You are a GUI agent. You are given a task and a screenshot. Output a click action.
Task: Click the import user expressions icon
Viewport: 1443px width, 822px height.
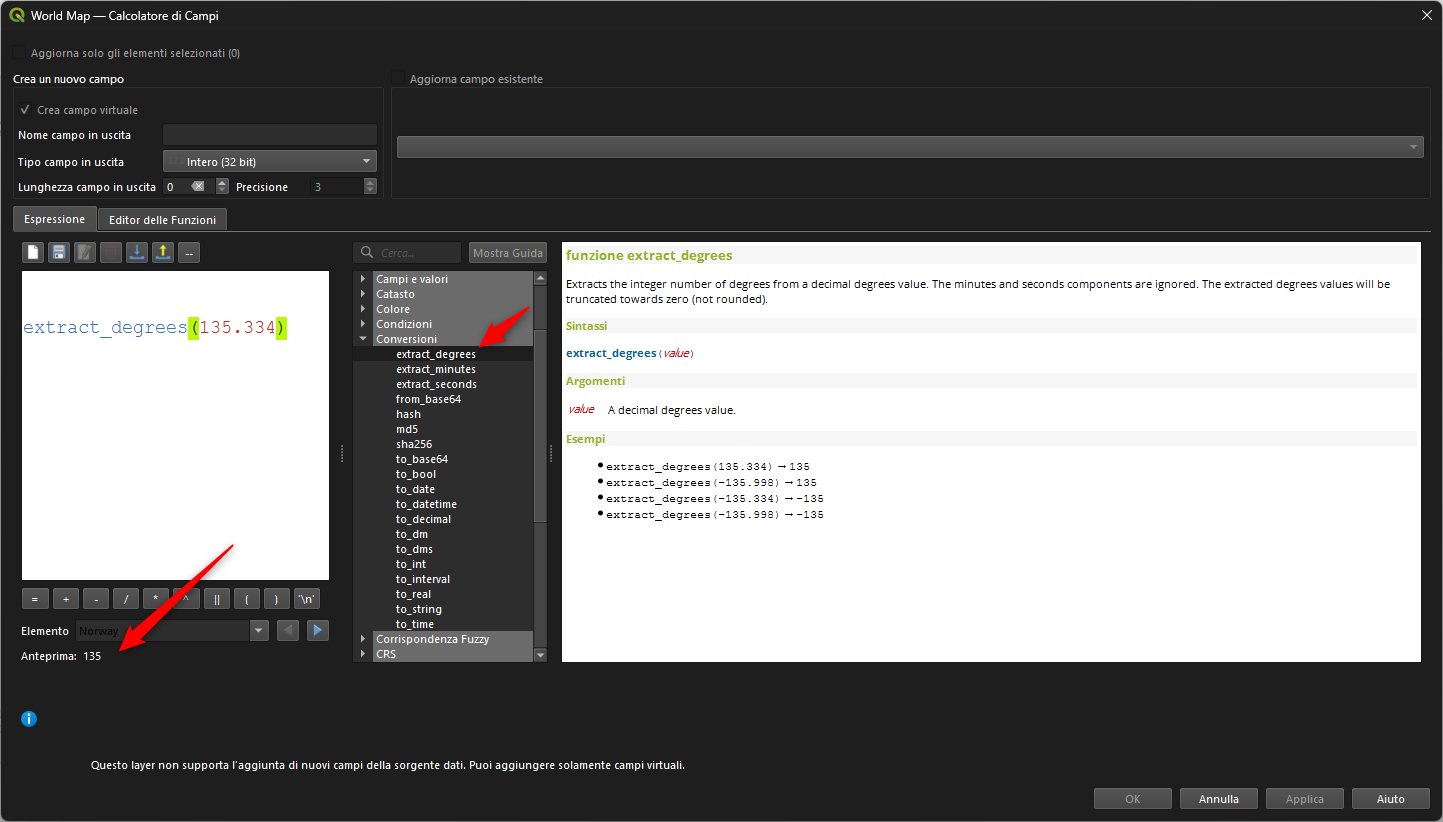click(137, 253)
